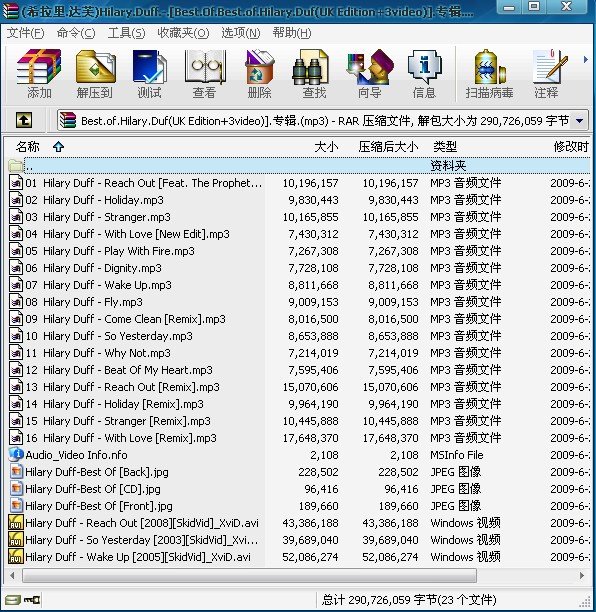Click the WinRAR title bar books icon
The height and width of the screenshot is (612, 596).
tap(10, 11)
